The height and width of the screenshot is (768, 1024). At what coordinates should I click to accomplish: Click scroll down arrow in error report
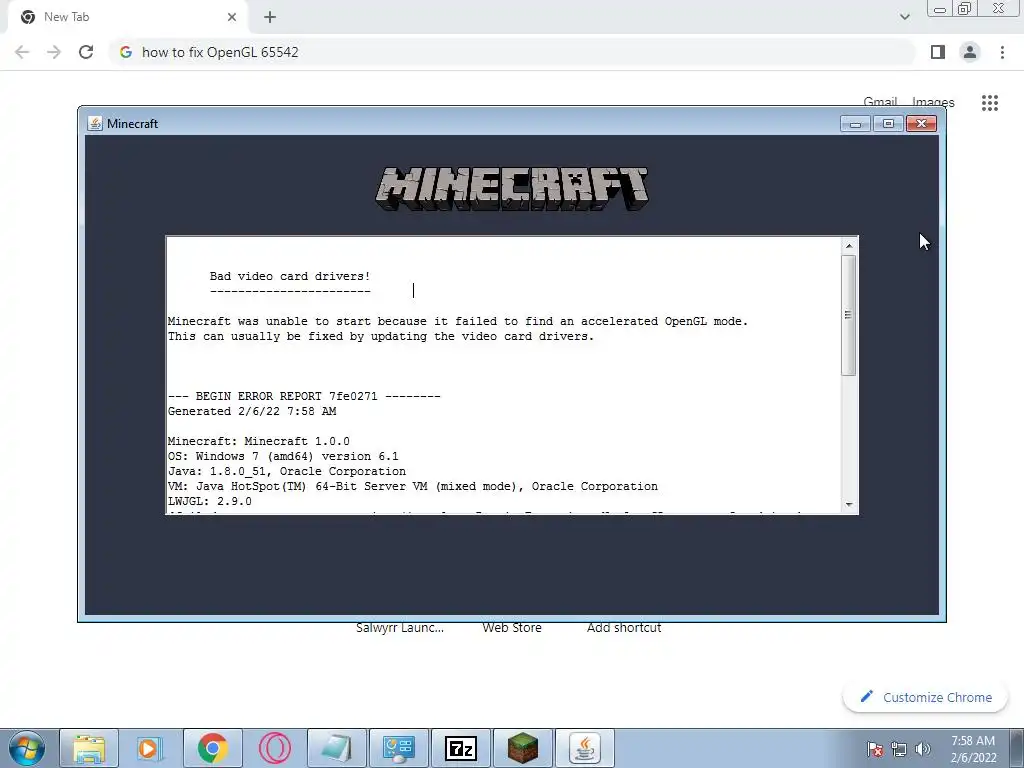tap(849, 504)
